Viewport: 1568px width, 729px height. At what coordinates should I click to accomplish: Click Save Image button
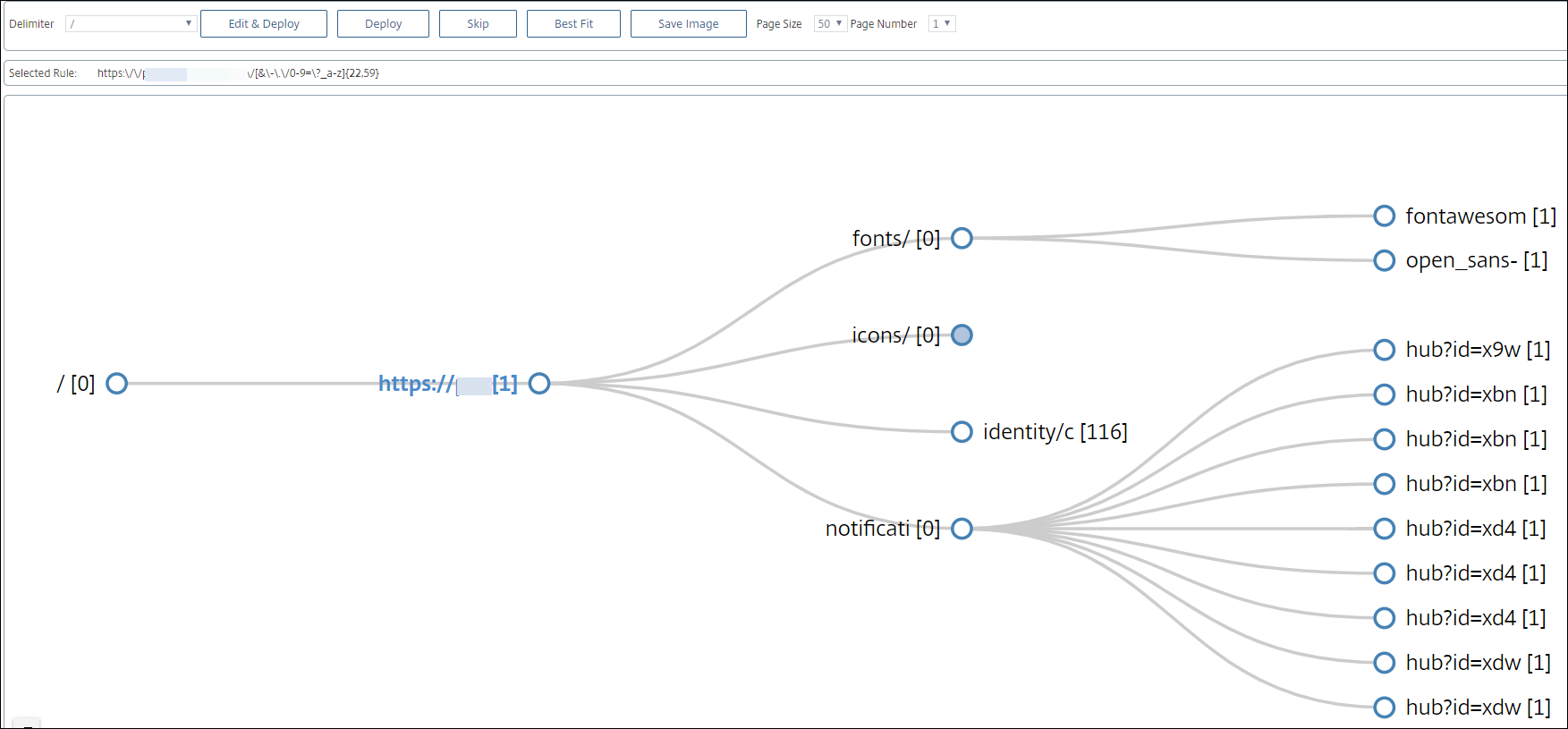pos(688,24)
